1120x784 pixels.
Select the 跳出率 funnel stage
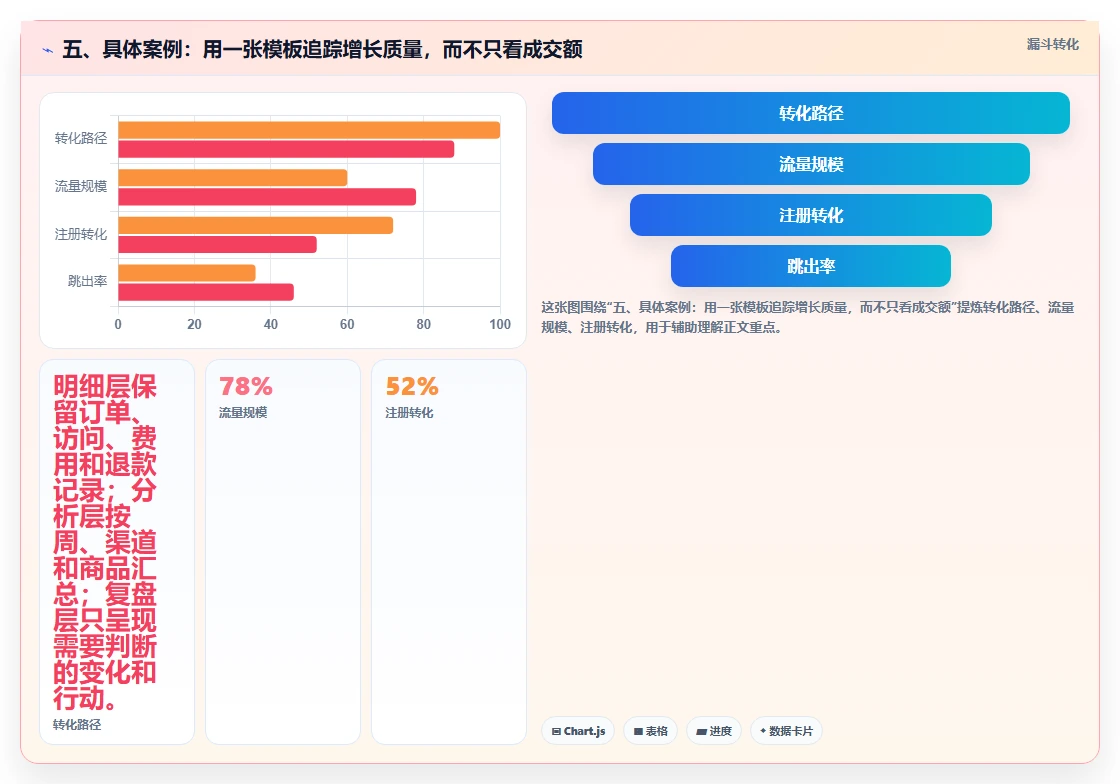[x=811, y=266]
